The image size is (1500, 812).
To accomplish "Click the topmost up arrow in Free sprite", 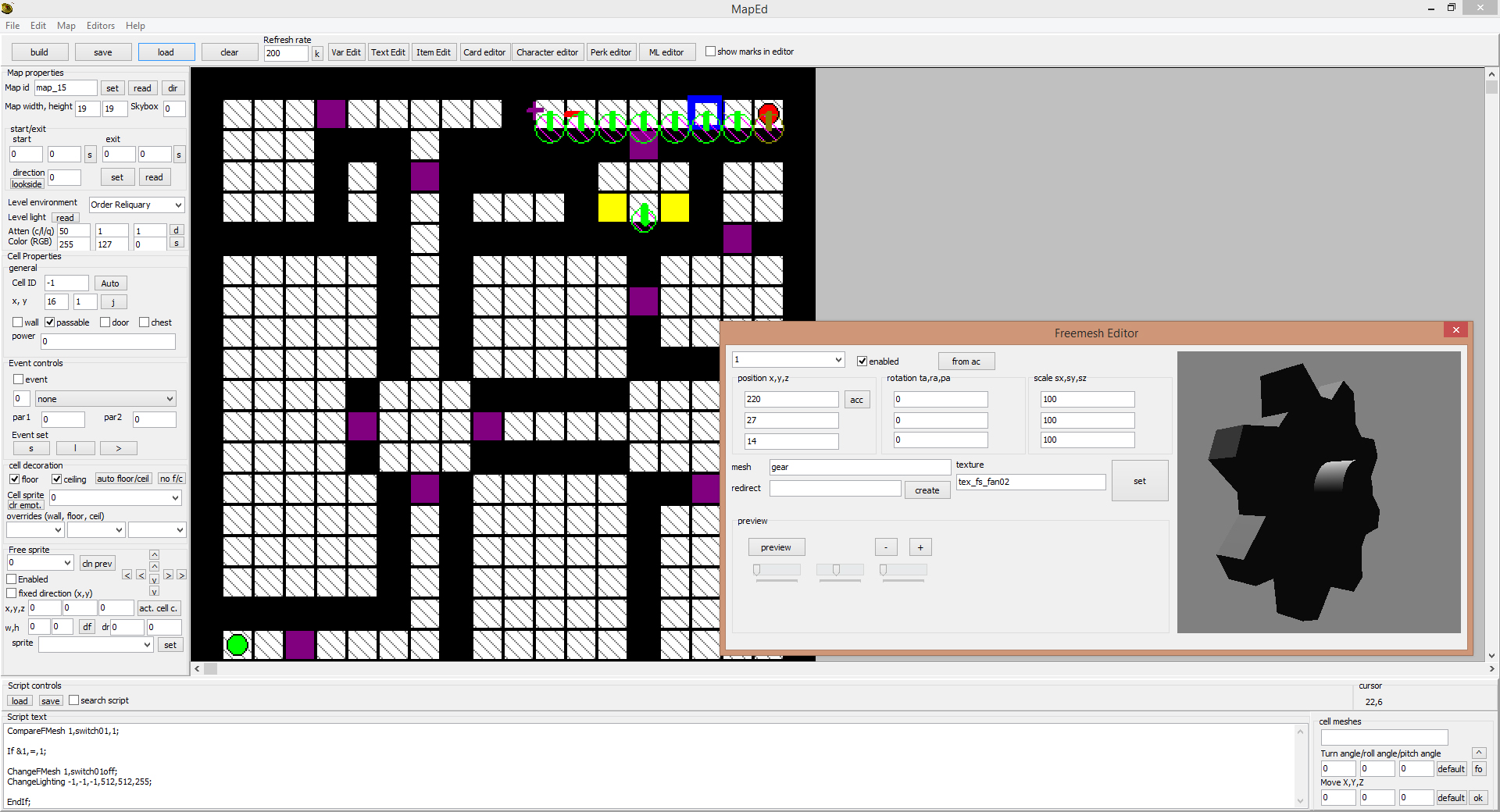I will pyautogui.click(x=154, y=554).
